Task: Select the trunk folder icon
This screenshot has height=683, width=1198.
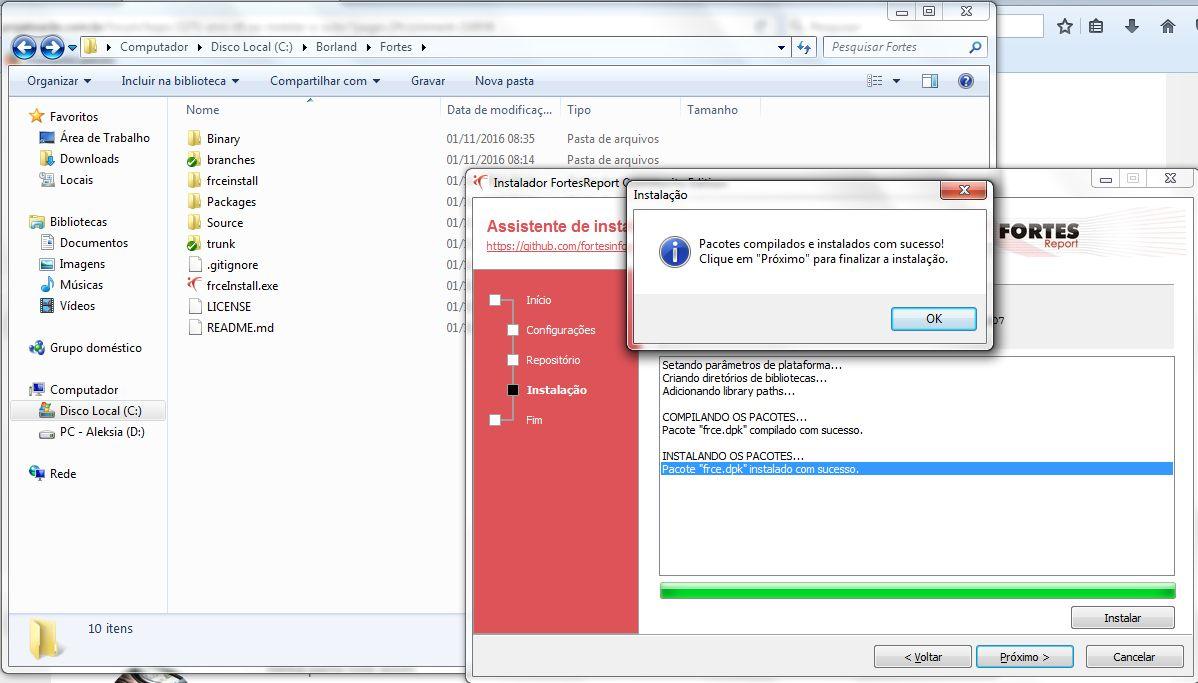Action: point(194,244)
